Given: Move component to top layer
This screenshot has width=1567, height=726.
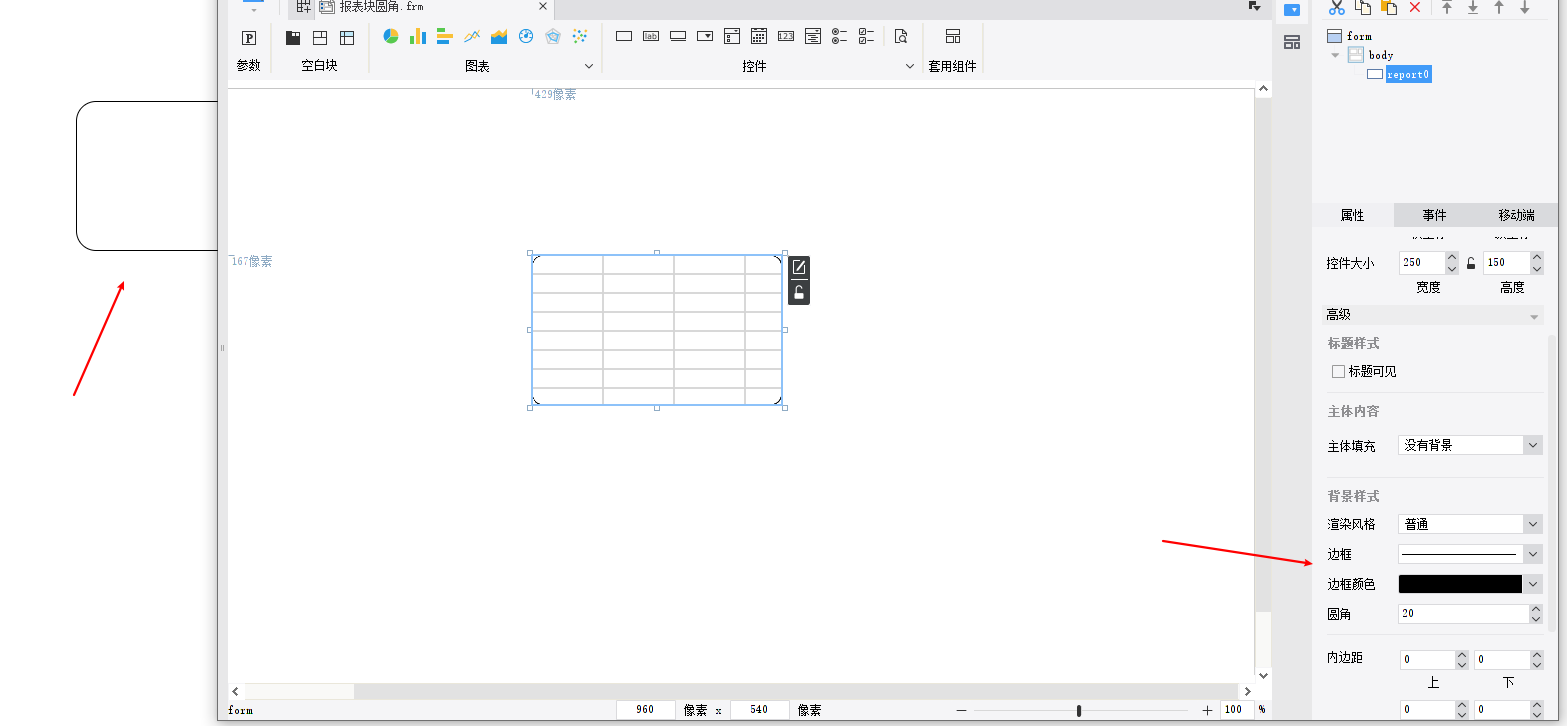Looking at the screenshot, I should pyautogui.click(x=1447, y=7).
